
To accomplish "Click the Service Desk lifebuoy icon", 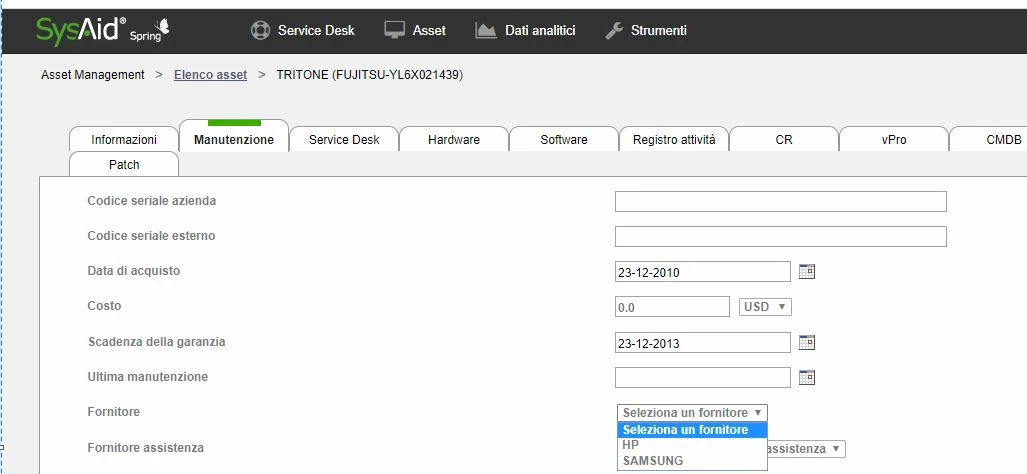I will click(261, 30).
